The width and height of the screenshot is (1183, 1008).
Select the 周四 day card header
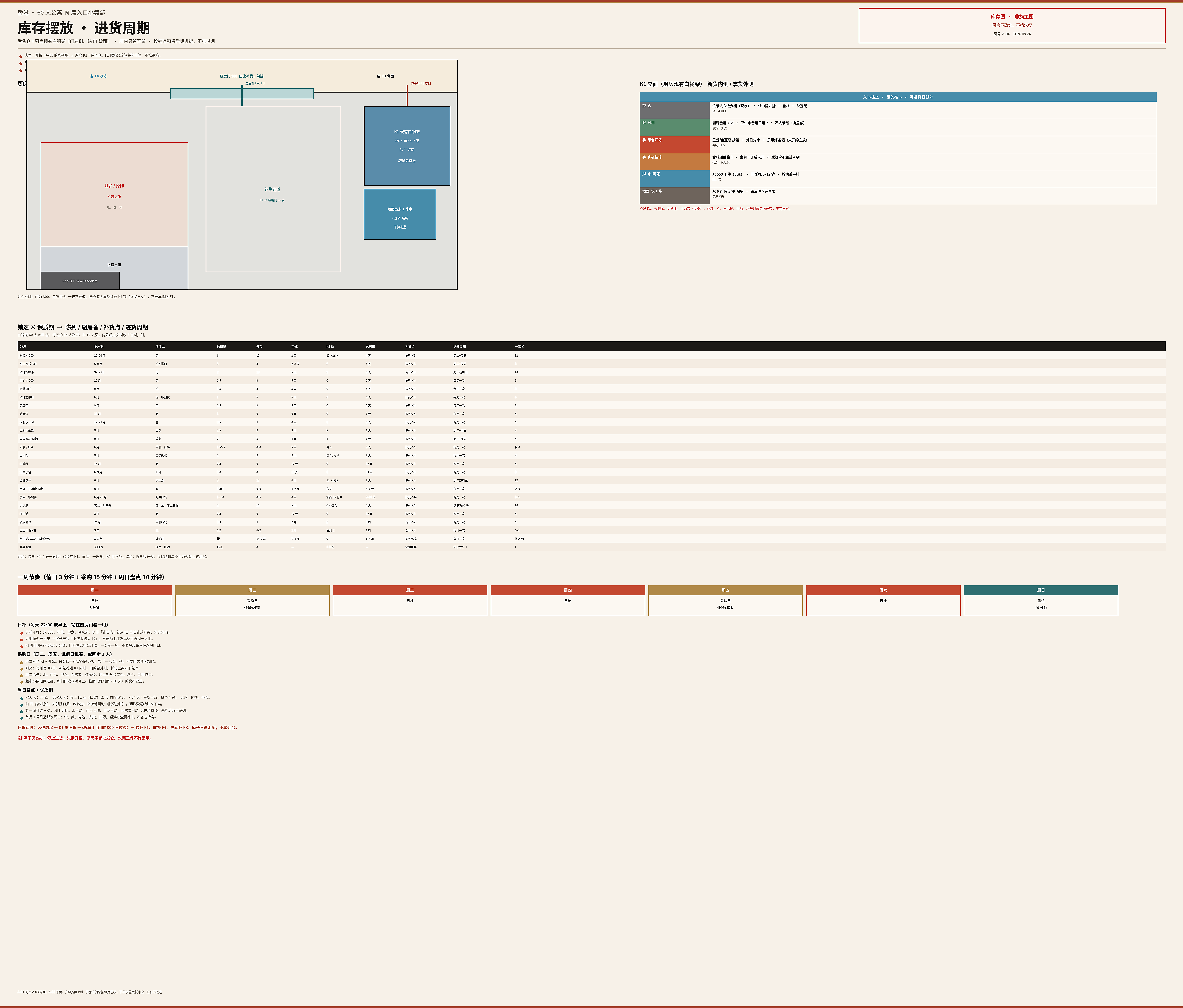click(568, 590)
